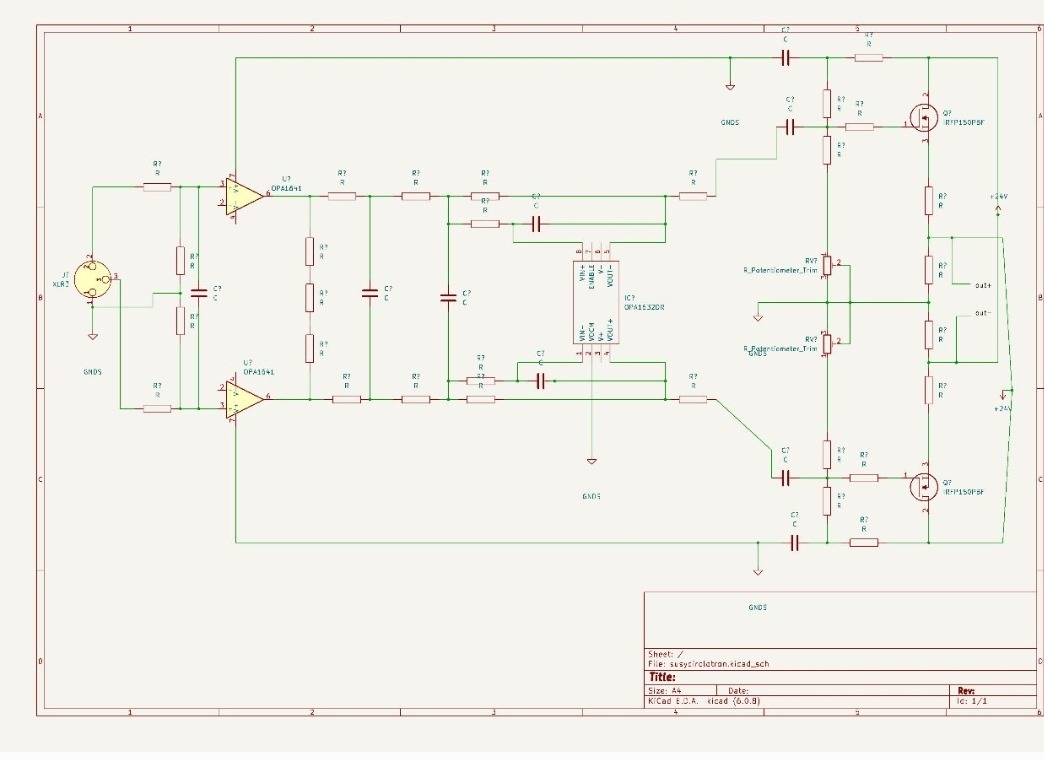Select the lower OPA1641 value label
The width and height of the screenshot is (1044, 760).
click(258, 372)
